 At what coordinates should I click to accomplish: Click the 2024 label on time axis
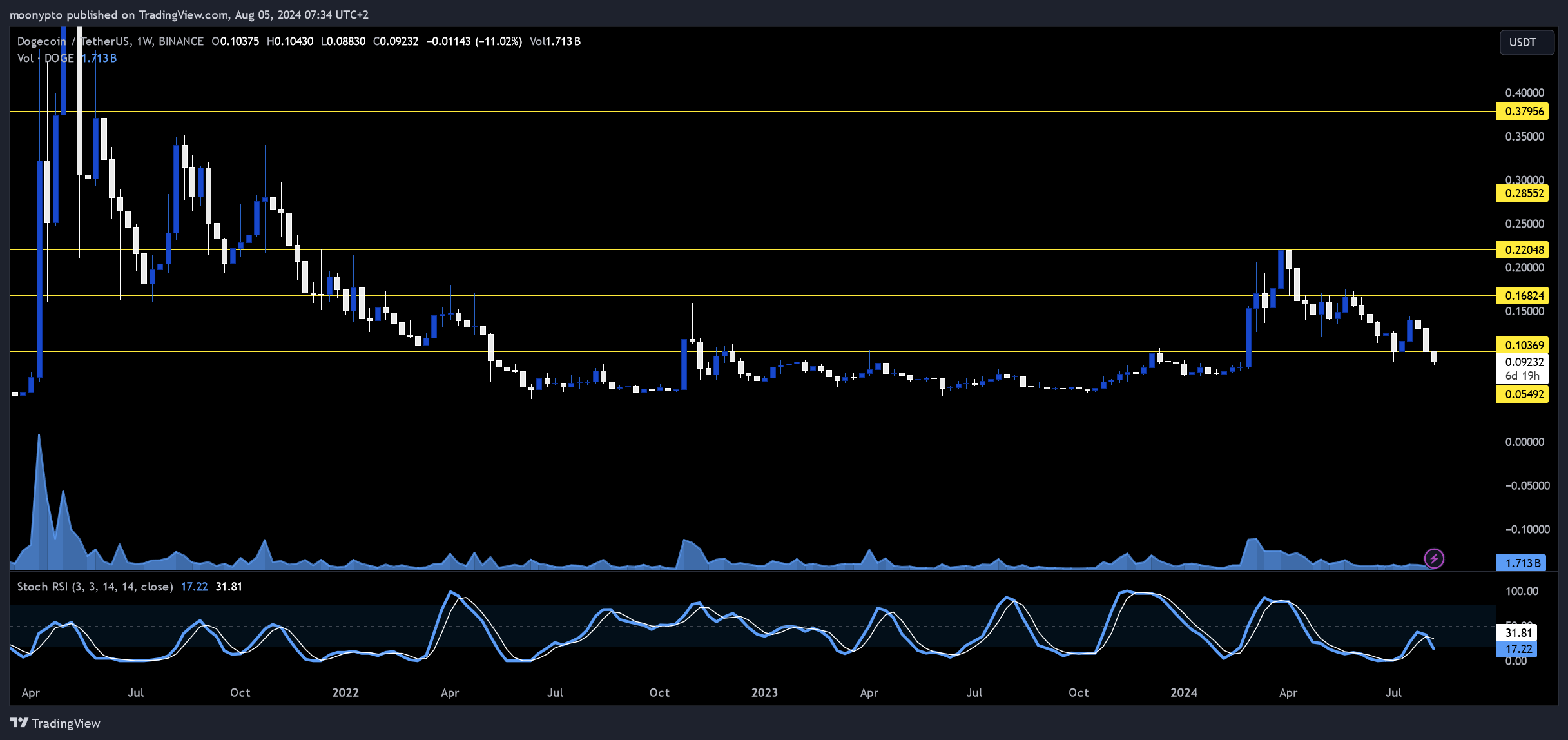[1184, 692]
